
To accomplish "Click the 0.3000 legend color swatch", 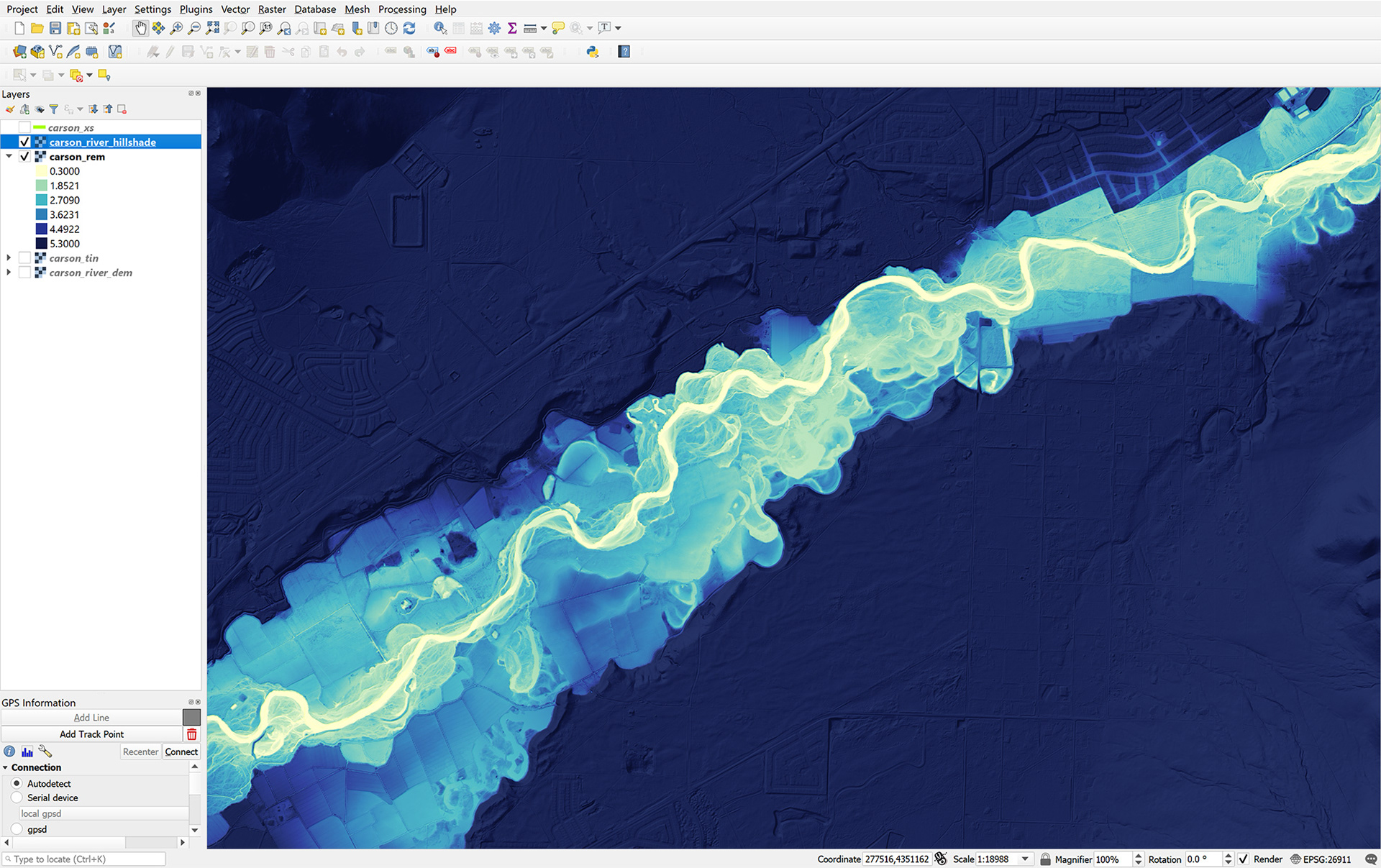I will coord(42,171).
